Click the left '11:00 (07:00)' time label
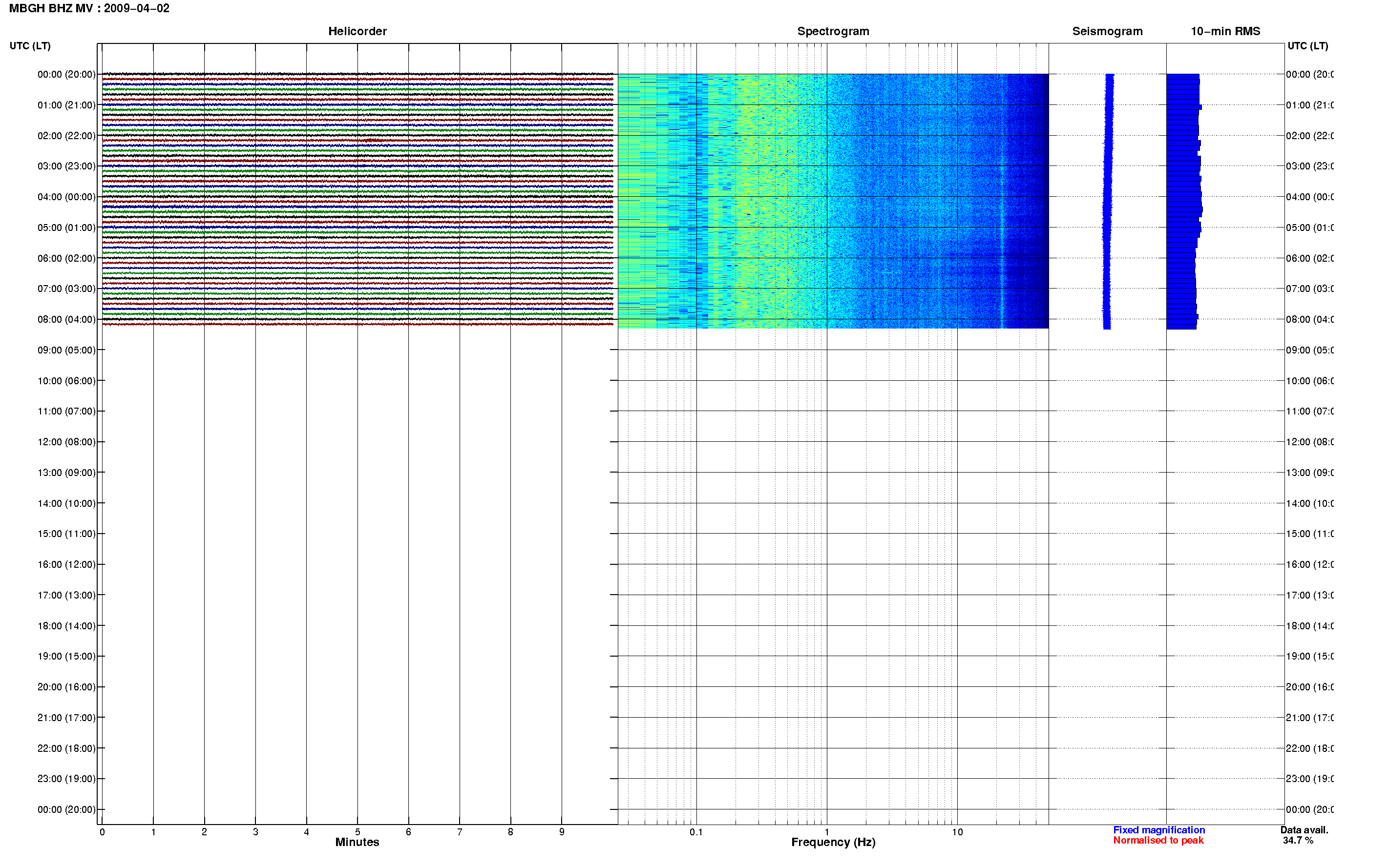 tap(66, 411)
